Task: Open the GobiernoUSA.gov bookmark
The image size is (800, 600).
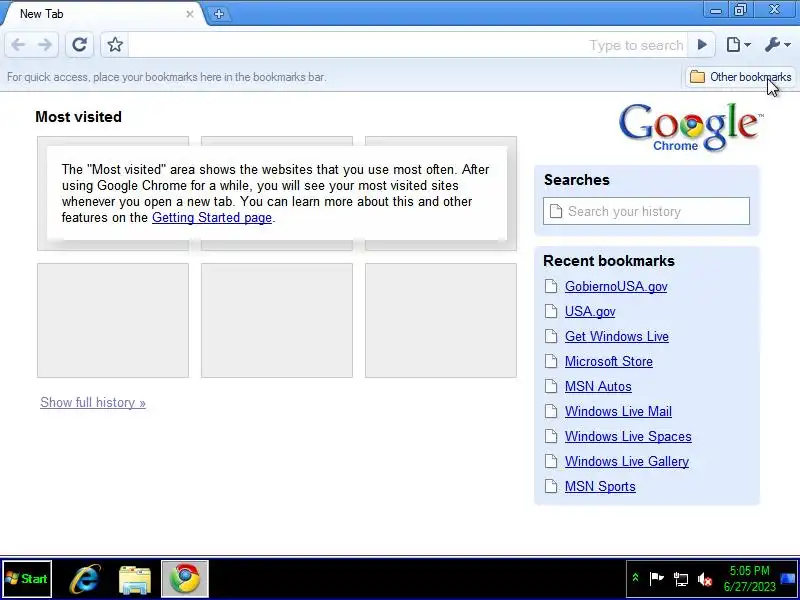Action: click(616, 286)
